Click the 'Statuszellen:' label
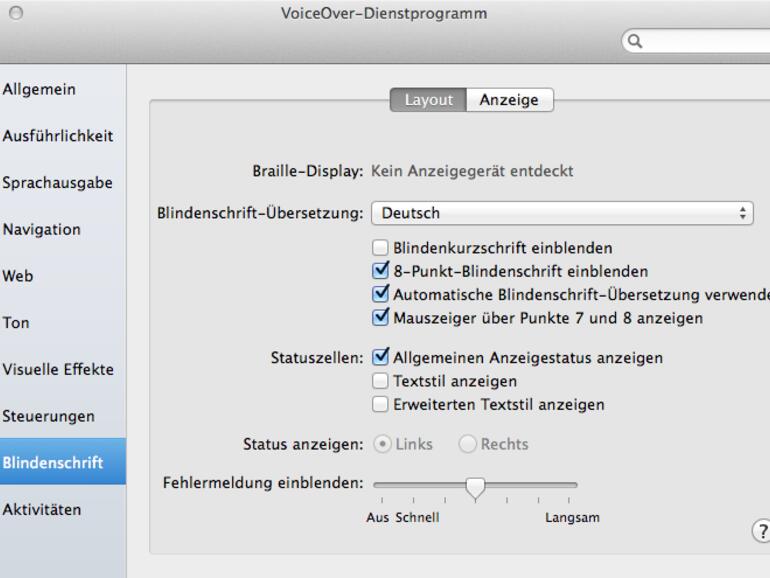The height and width of the screenshot is (578, 770). pos(317,358)
